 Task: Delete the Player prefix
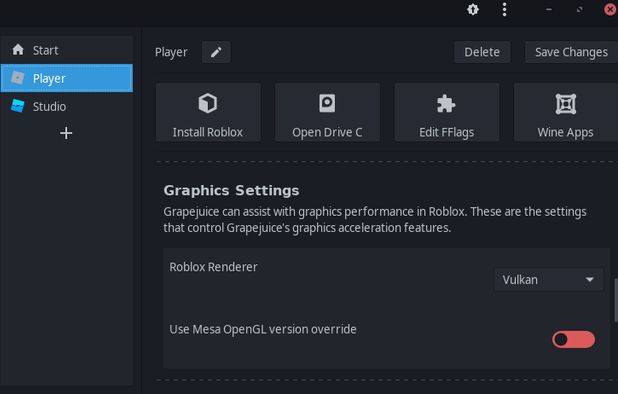pyautogui.click(x=482, y=52)
